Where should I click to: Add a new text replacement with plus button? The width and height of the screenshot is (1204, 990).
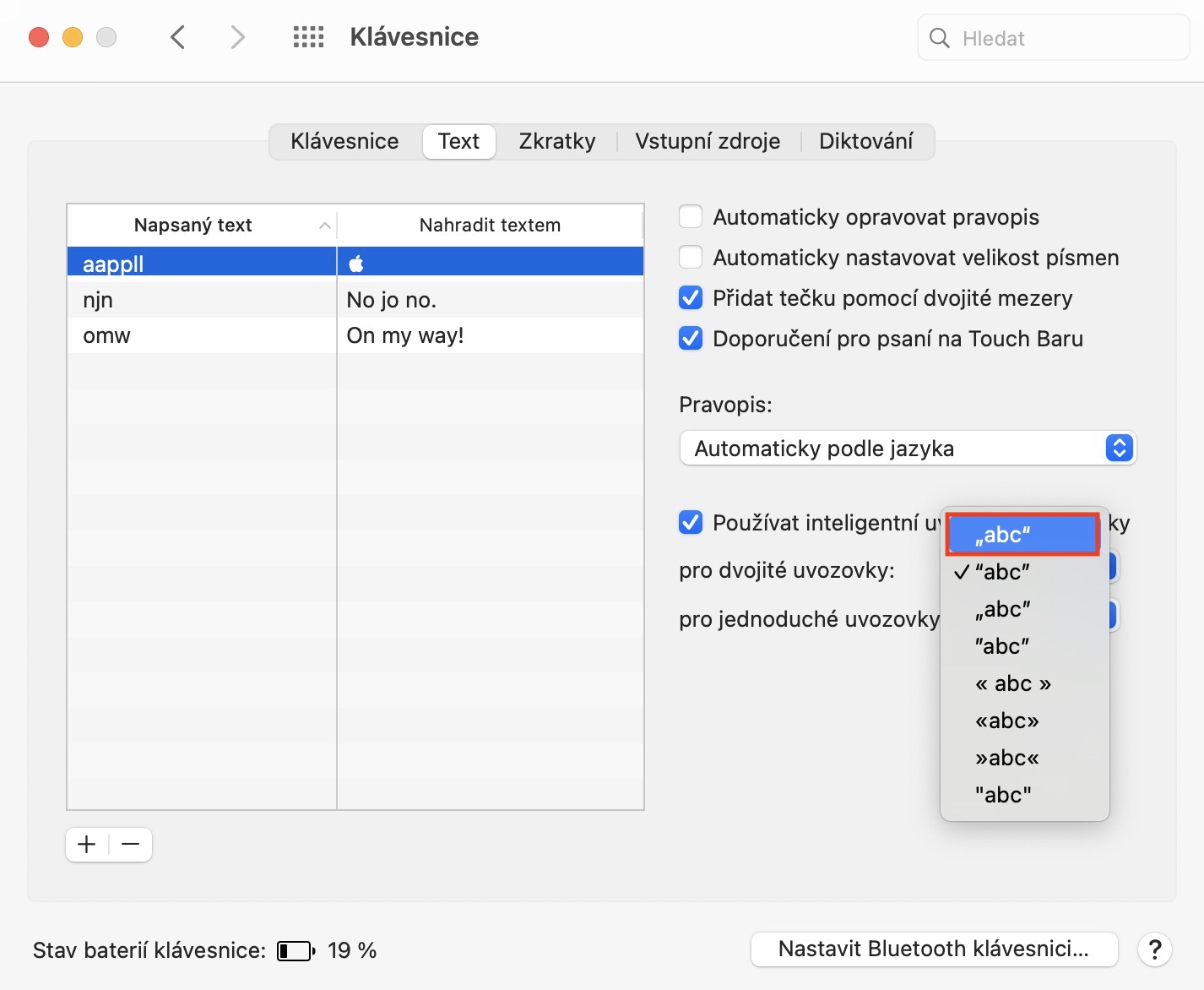(x=87, y=844)
